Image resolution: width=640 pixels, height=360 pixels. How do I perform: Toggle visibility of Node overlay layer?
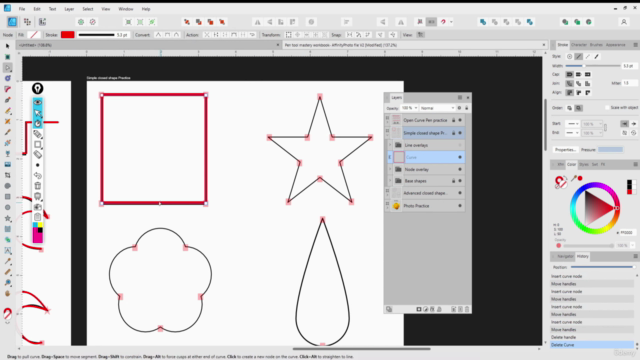(x=460, y=169)
